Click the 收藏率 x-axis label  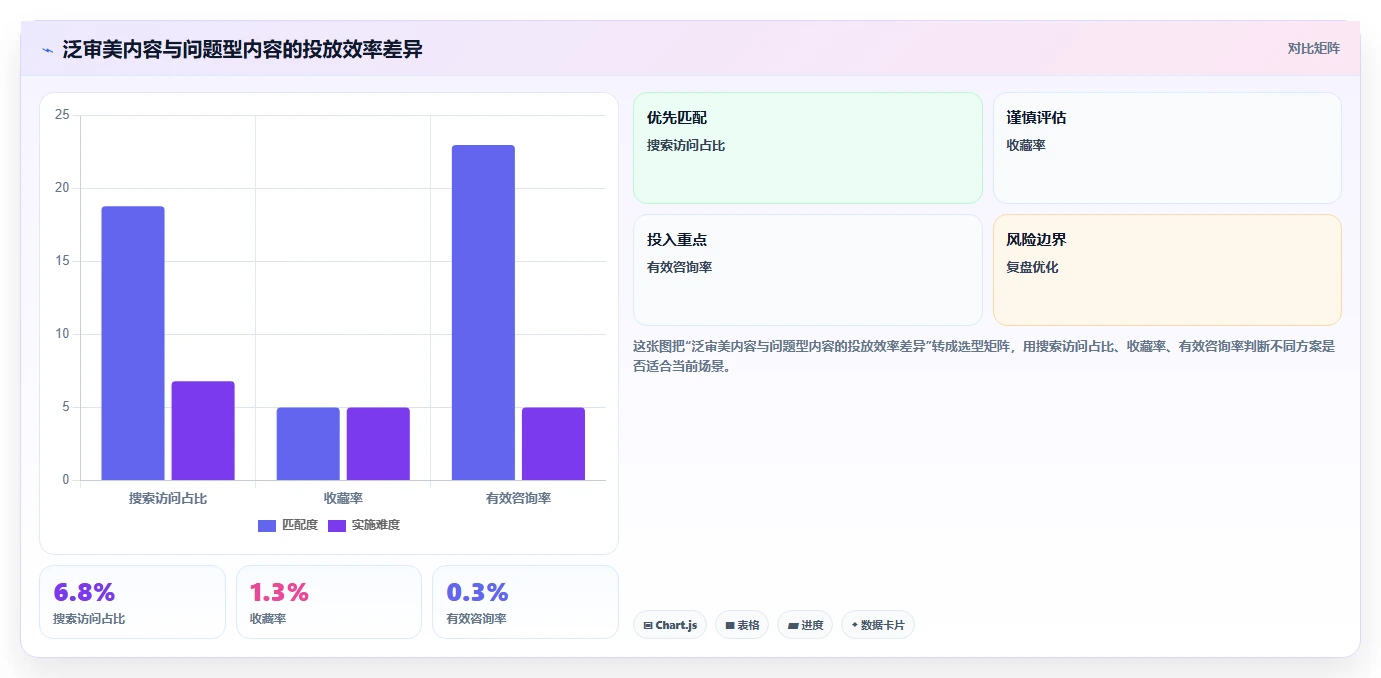coord(343,498)
